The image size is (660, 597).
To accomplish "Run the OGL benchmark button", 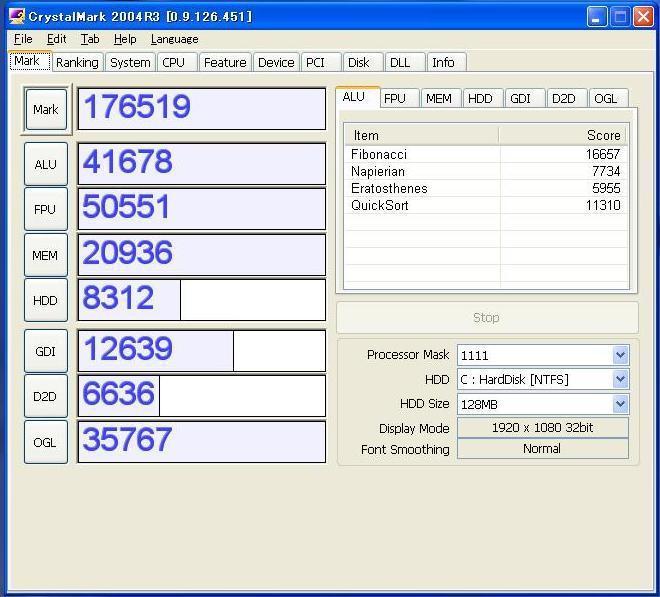I will 46,442.
